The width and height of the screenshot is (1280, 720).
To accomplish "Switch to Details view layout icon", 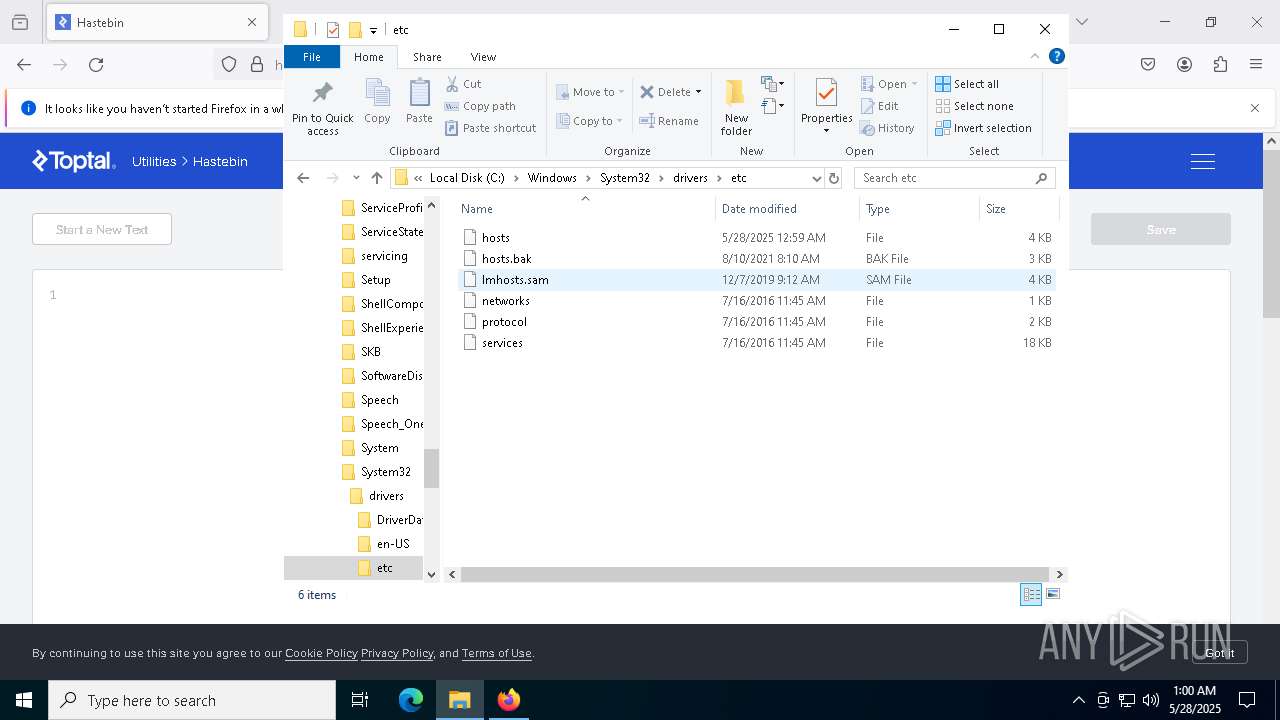I will coord(1031,595).
